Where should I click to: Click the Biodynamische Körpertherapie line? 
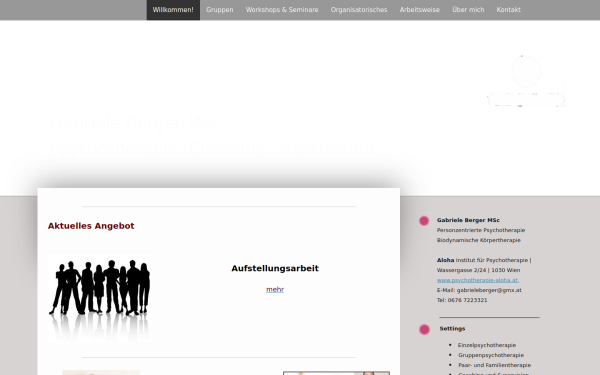pos(479,240)
